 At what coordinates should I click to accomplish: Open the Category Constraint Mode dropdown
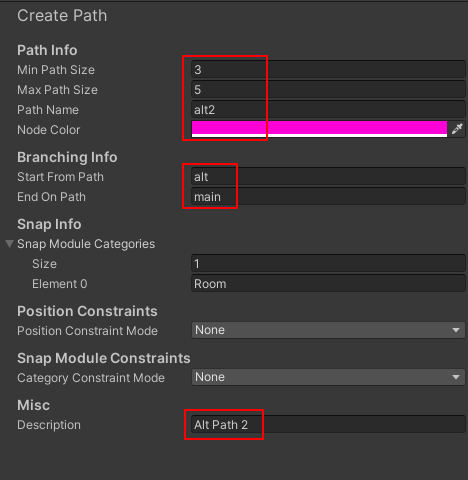[x=328, y=377]
